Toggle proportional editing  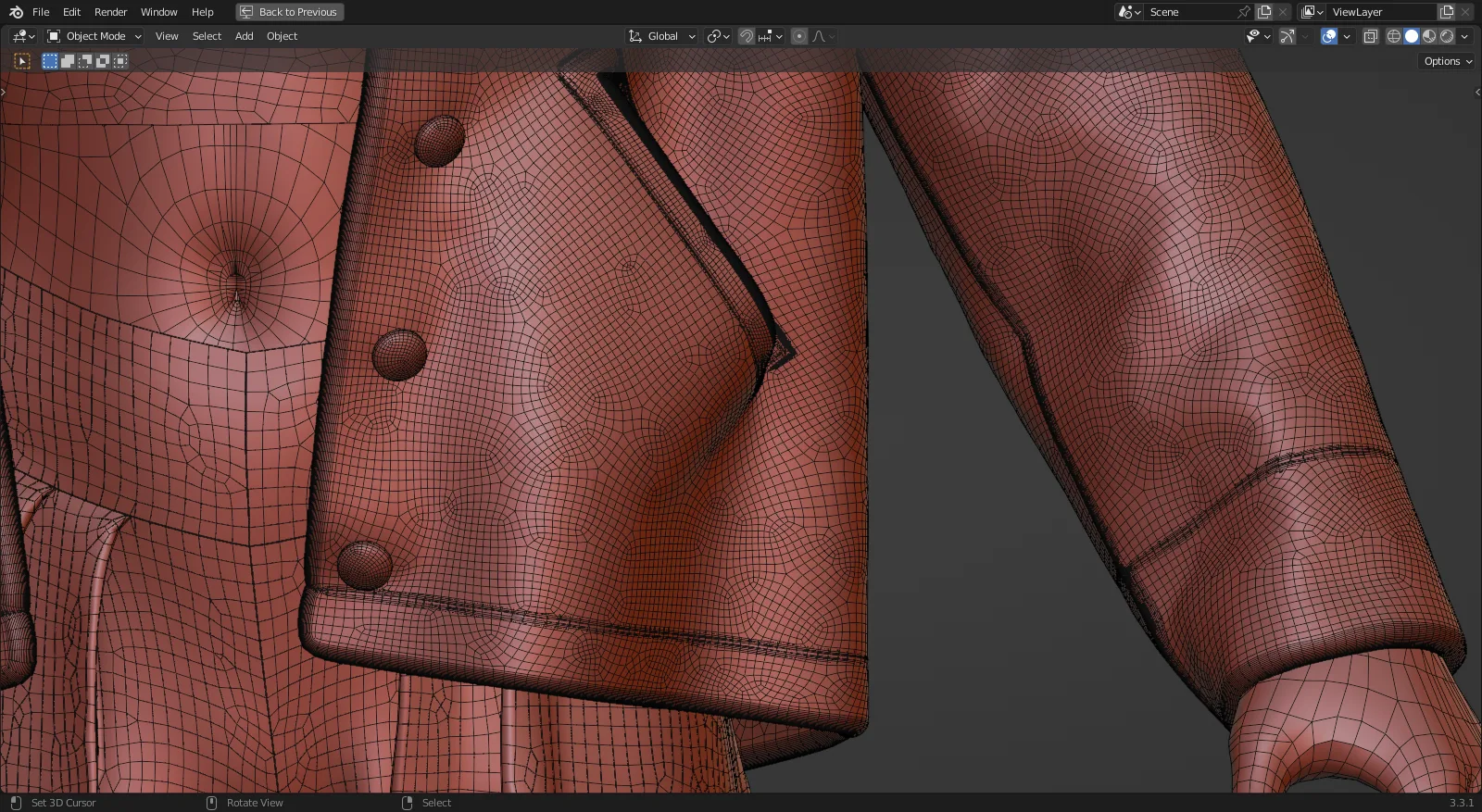[799, 36]
